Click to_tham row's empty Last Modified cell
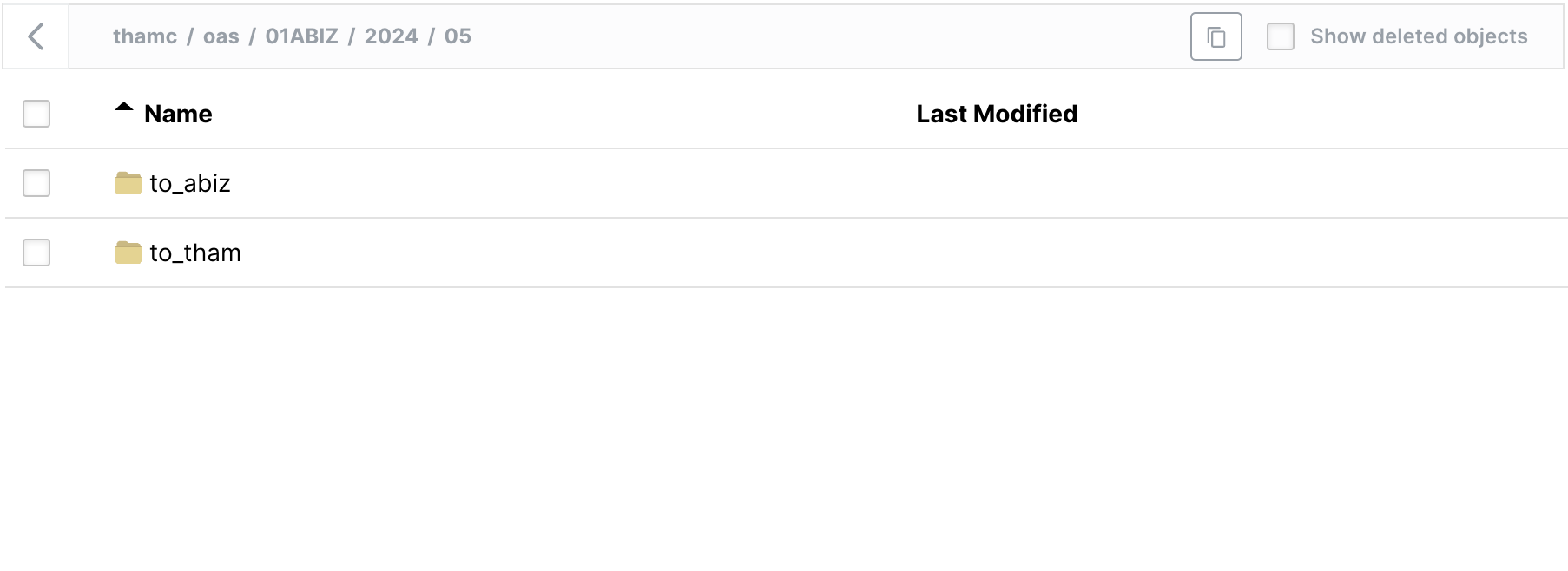1568x571 pixels. (996, 253)
